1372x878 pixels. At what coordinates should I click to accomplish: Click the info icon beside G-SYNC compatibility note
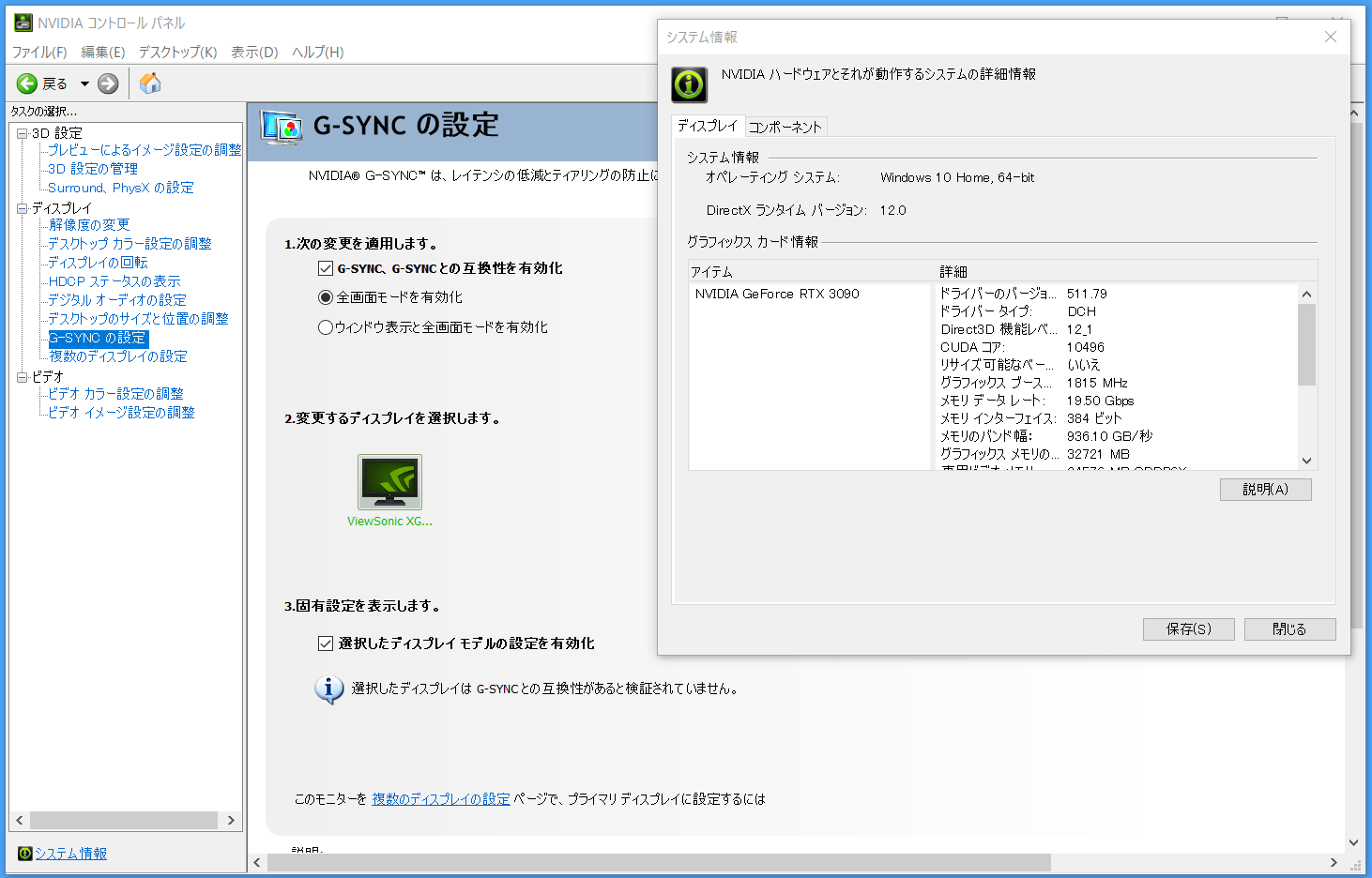328,689
